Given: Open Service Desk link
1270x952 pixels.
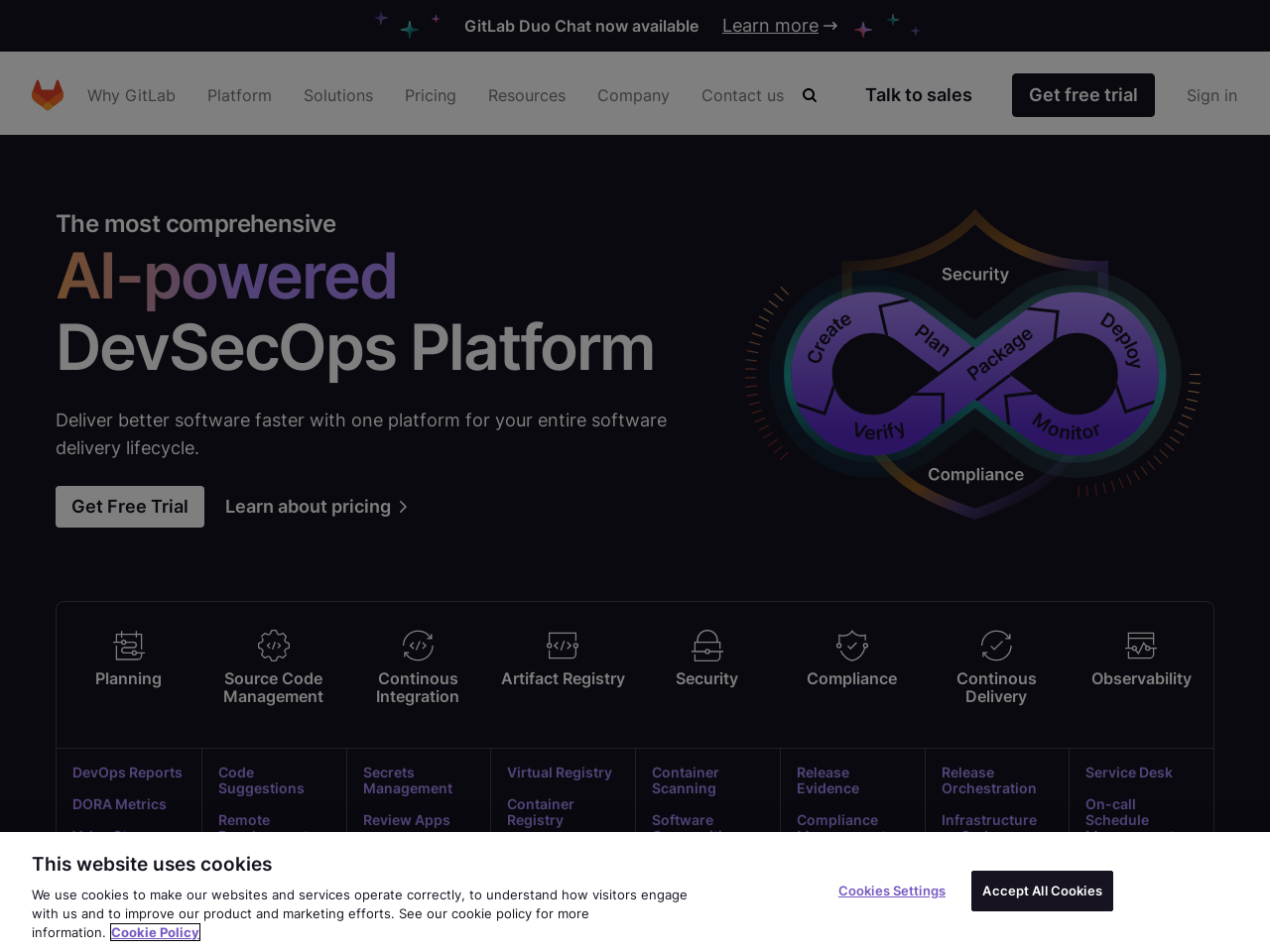Looking at the screenshot, I should (1129, 773).
